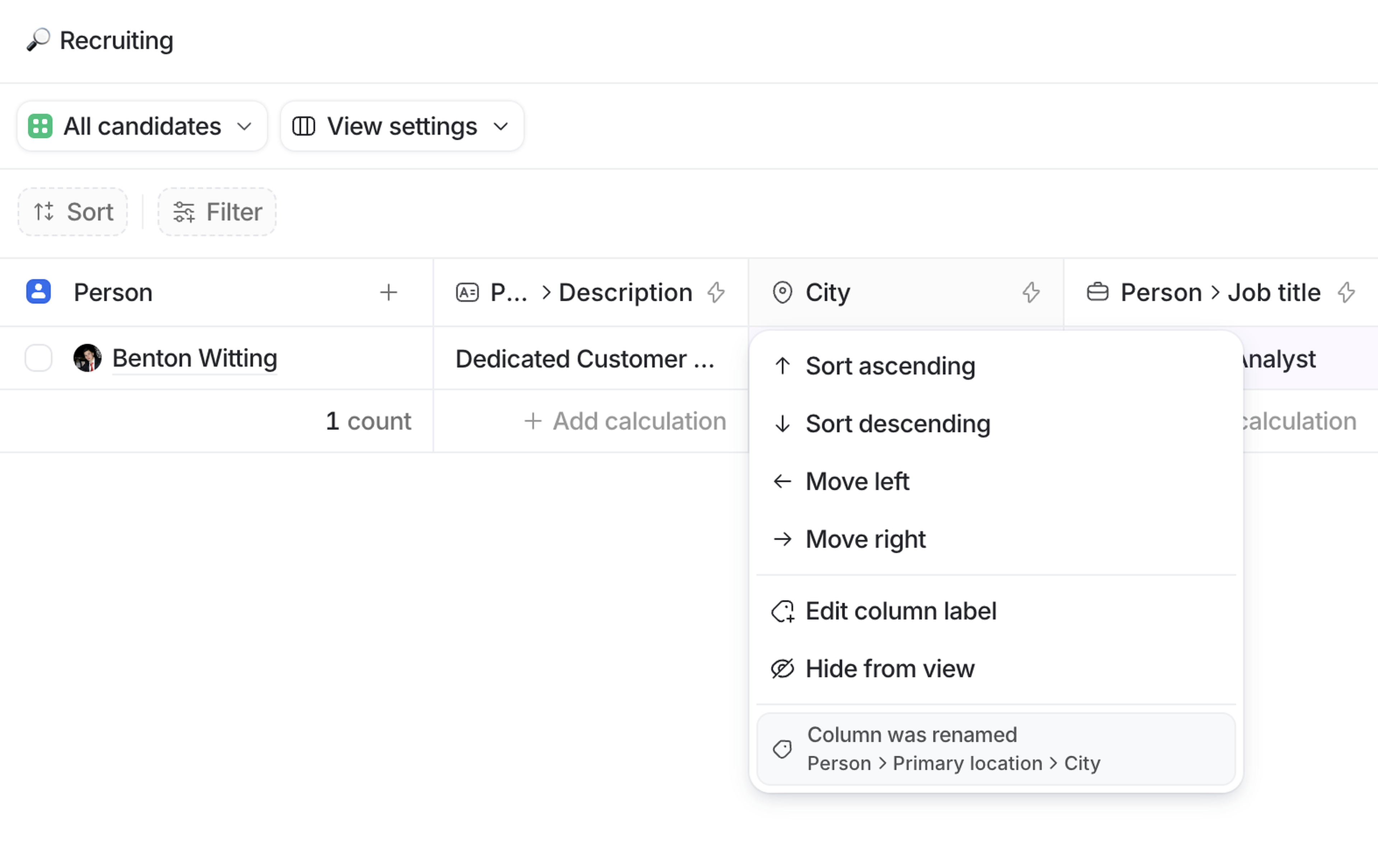
Task: Click the lightning bolt in Description header
Action: pyautogui.click(x=716, y=293)
